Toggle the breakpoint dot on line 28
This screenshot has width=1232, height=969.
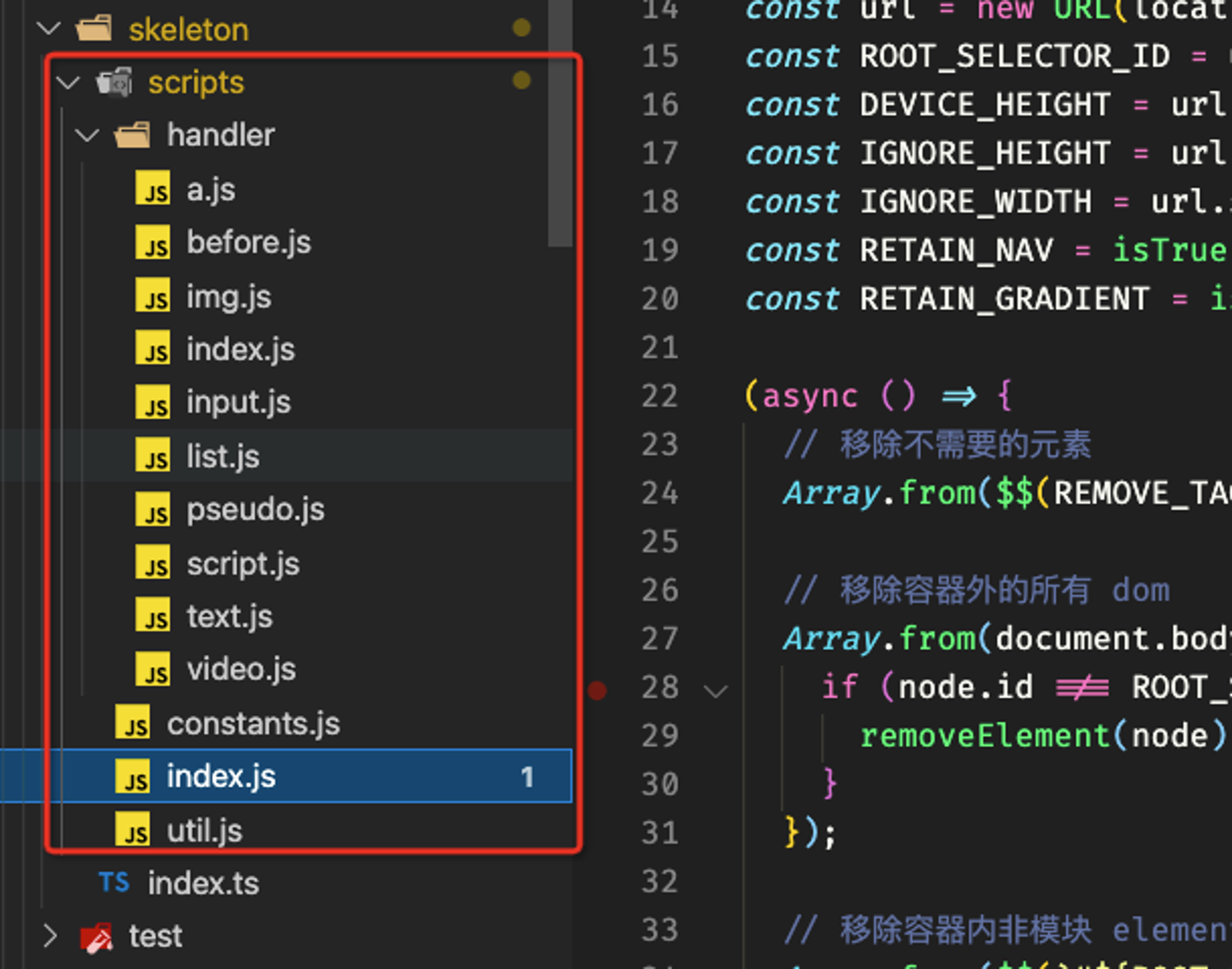598,690
